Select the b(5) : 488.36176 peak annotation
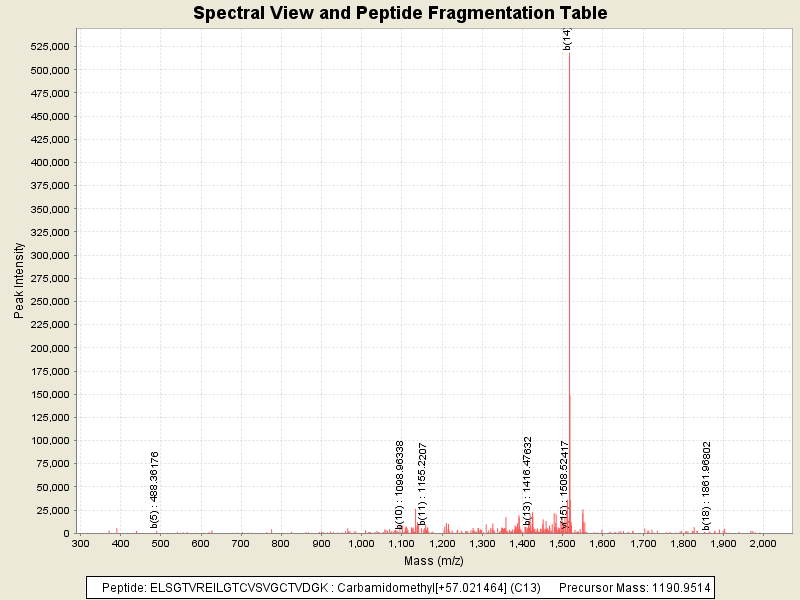The image size is (800, 600). [155, 489]
